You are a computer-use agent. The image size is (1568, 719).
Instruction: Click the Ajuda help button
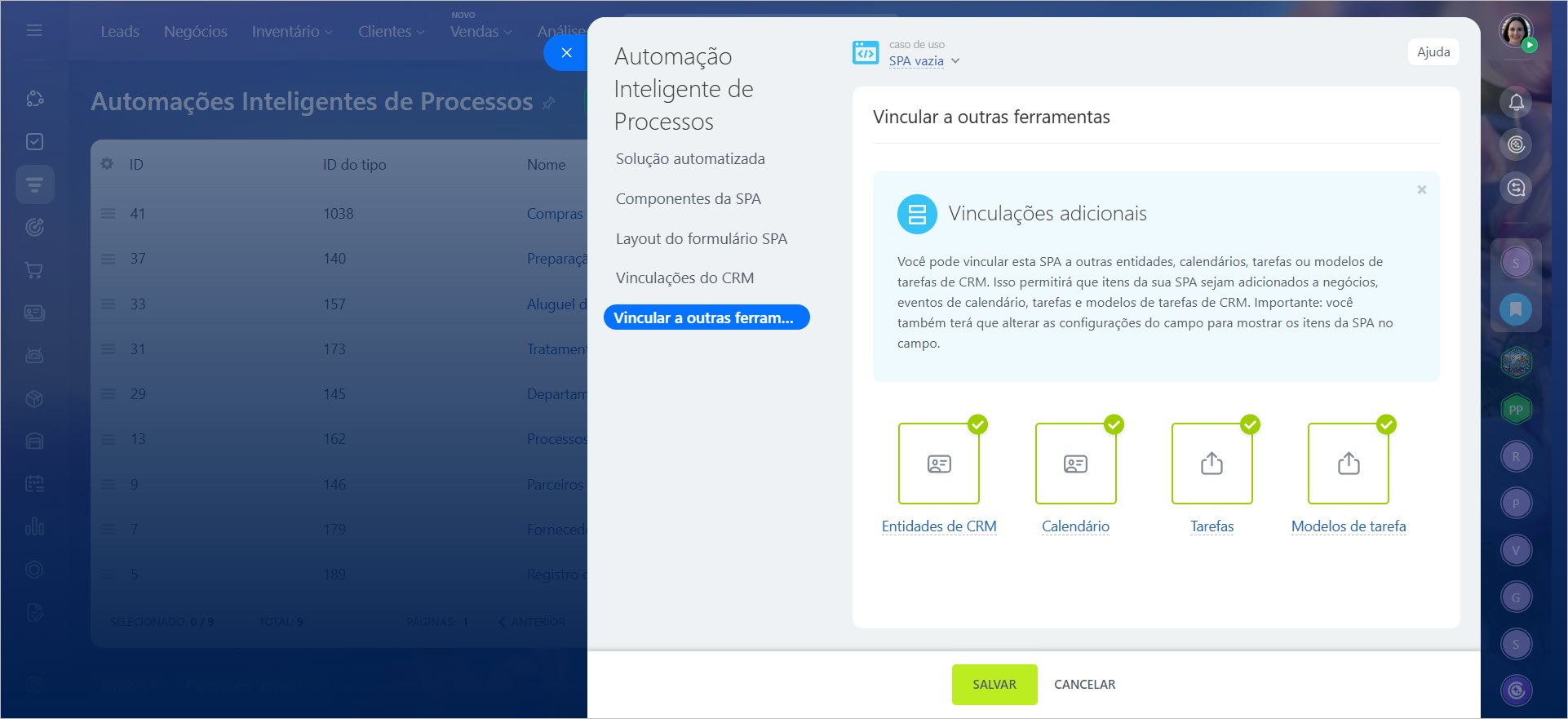click(x=1433, y=52)
